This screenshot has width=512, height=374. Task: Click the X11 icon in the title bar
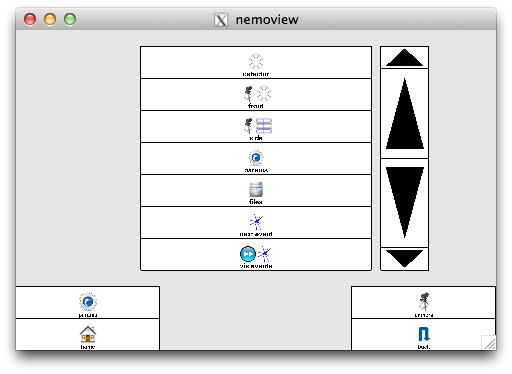pyautogui.click(x=221, y=20)
